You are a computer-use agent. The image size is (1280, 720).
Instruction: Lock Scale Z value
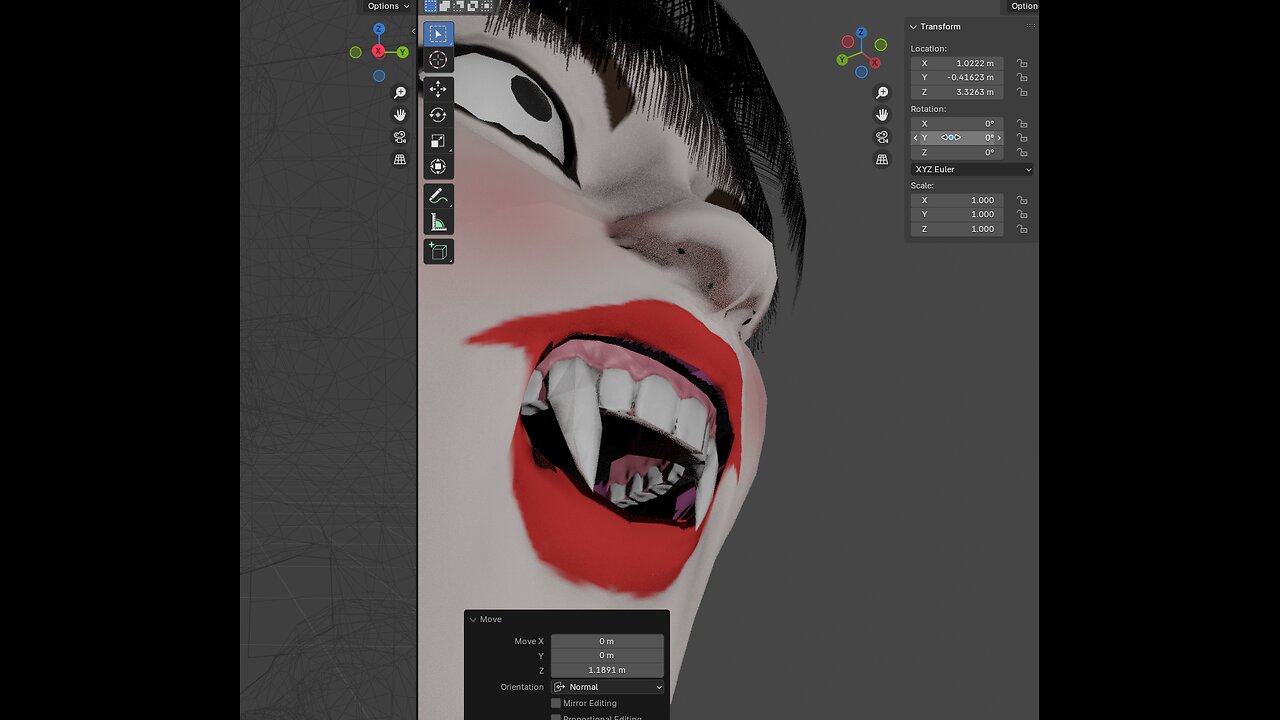pyautogui.click(x=1022, y=229)
